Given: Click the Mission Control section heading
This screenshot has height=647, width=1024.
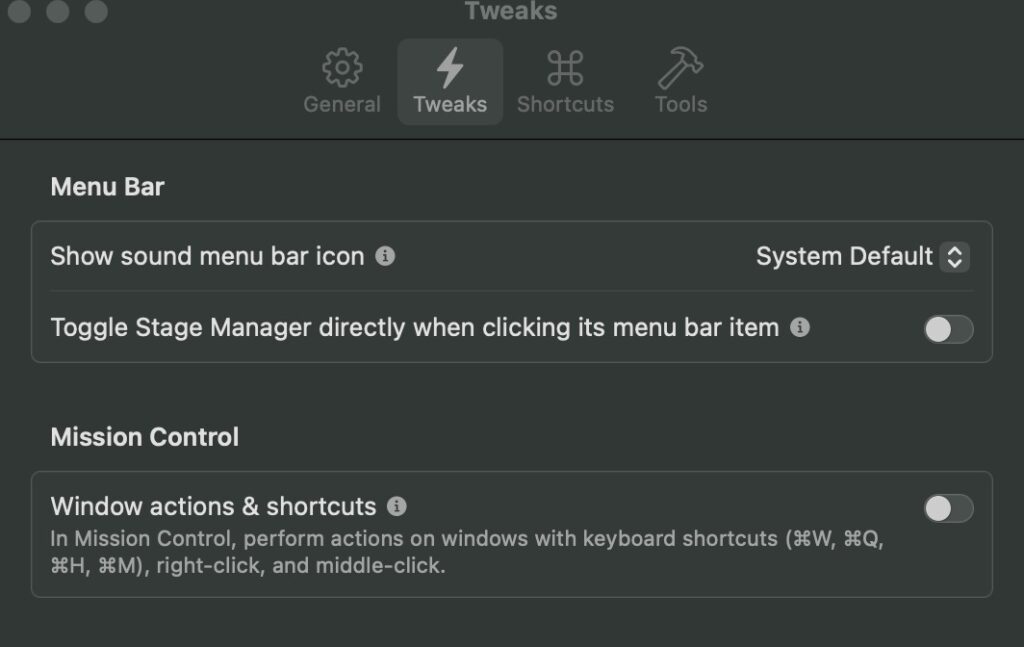Looking at the screenshot, I should point(145,437).
